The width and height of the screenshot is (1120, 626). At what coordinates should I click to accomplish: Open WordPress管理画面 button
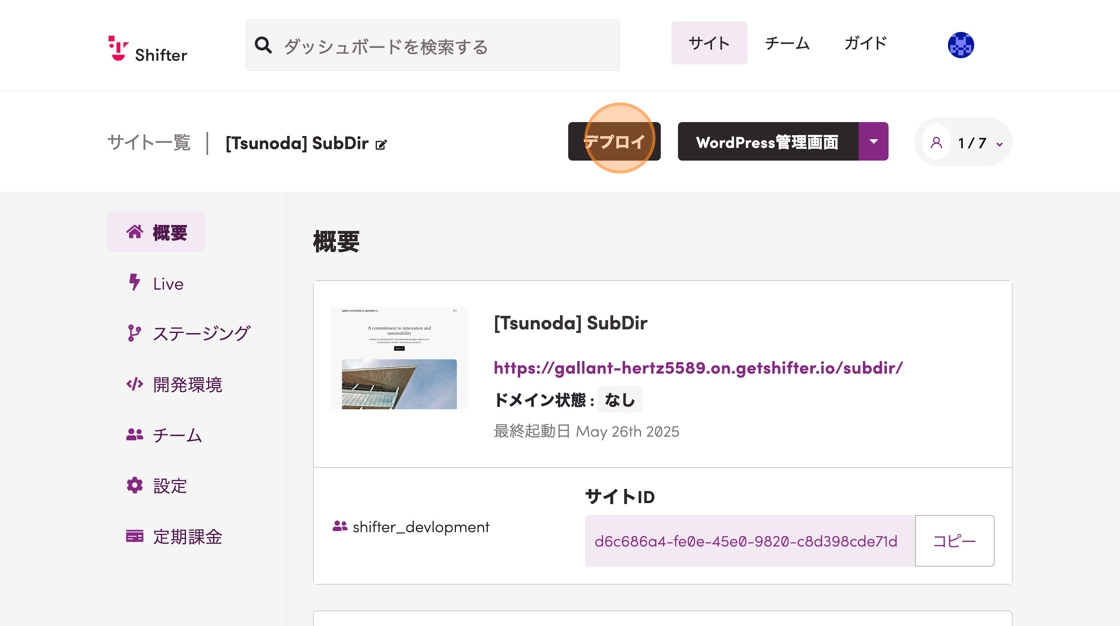point(768,141)
